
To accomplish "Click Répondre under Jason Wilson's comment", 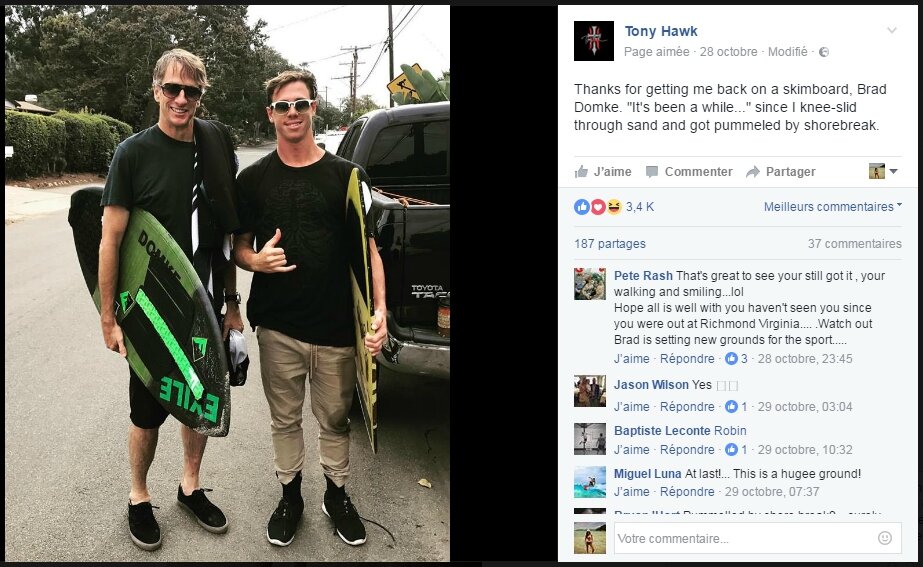I will click(x=687, y=406).
